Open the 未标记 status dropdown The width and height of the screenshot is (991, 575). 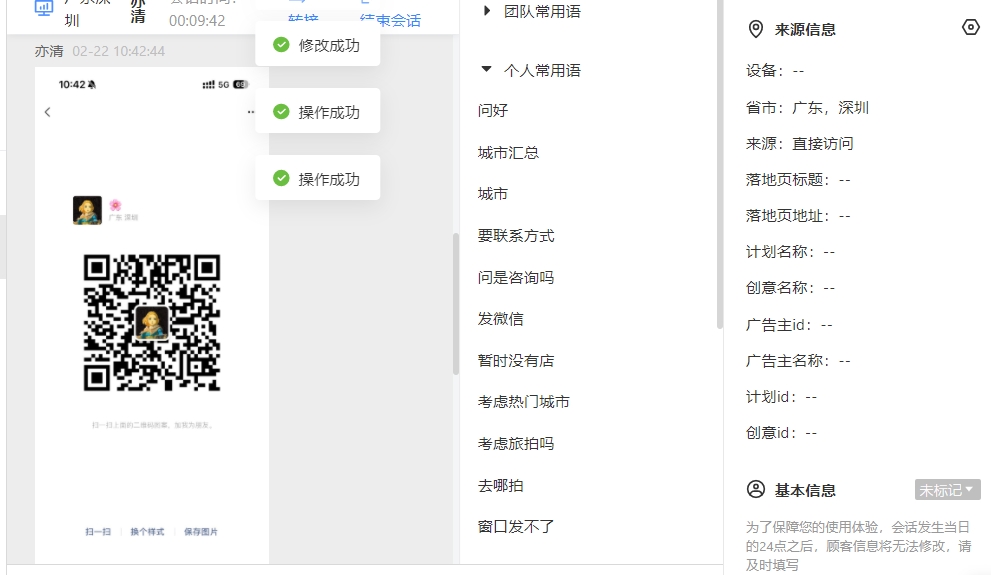click(x=947, y=490)
